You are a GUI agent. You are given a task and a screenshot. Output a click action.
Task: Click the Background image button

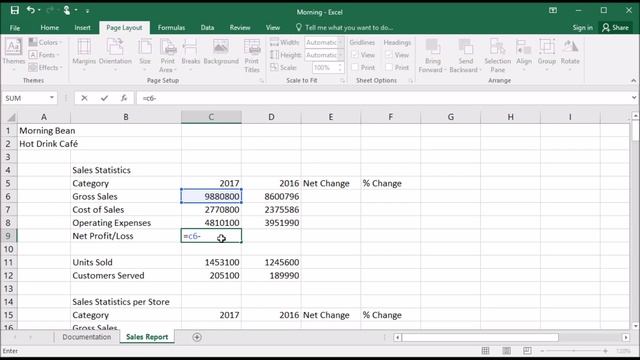point(221,53)
